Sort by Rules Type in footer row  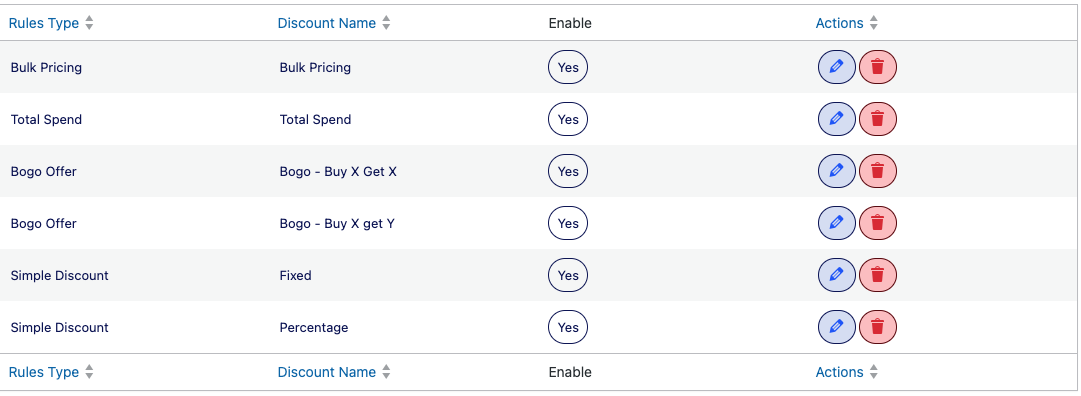click(51, 372)
